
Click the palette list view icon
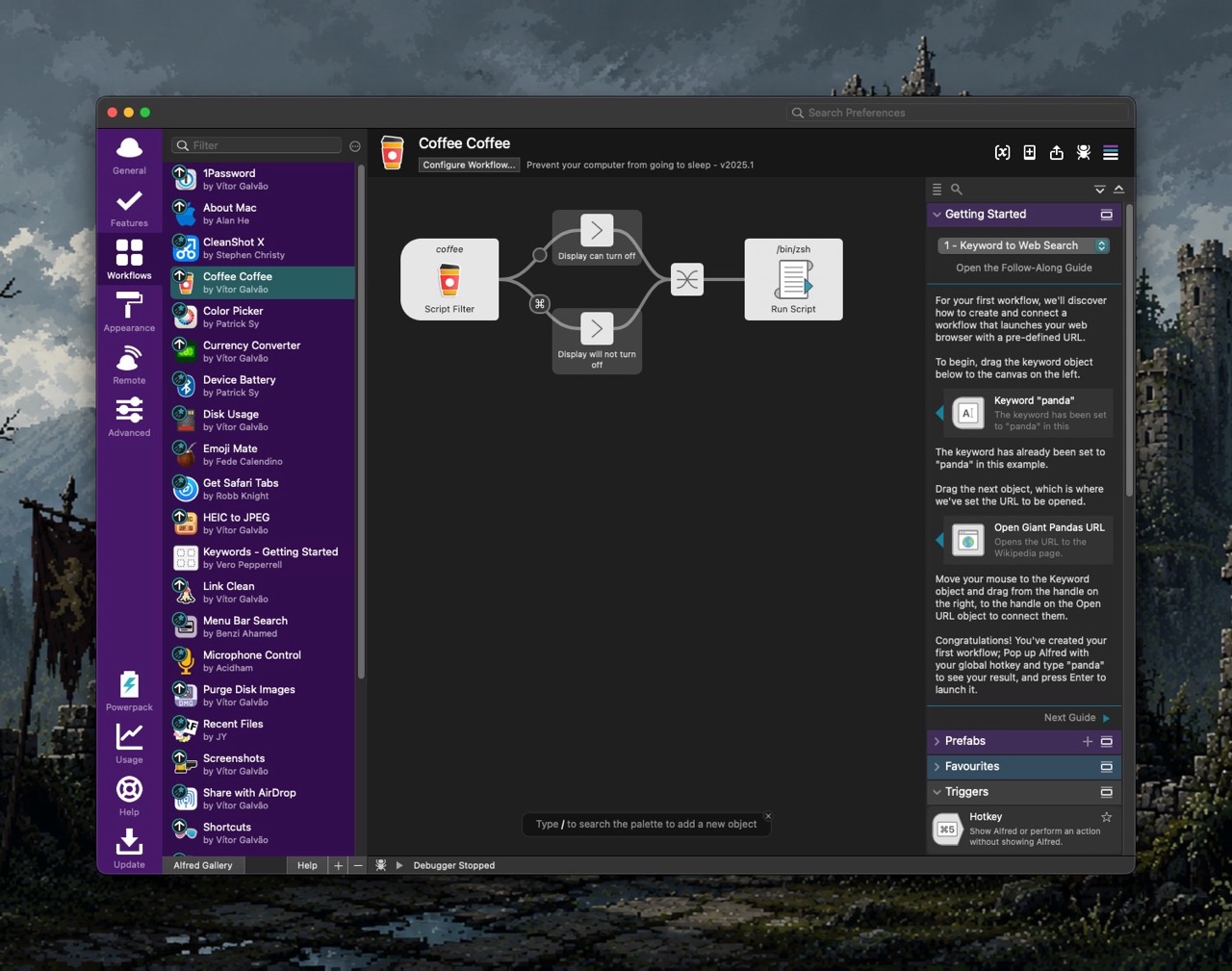(x=937, y=190)
